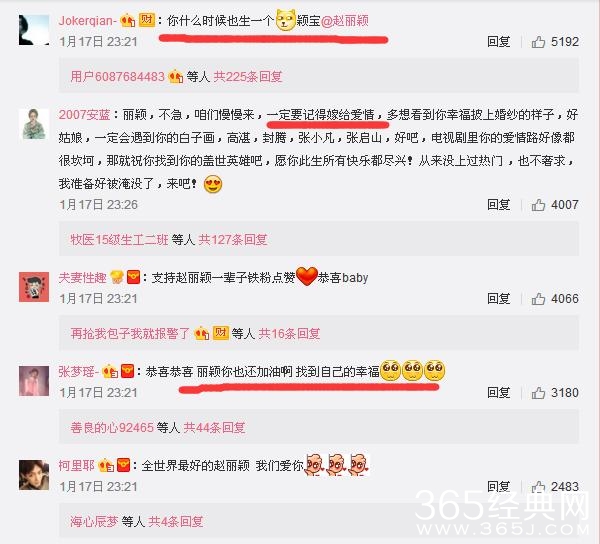Reply to Jokerqian's comment via 回复
This screenshot has height=544, width=600.
(x=498, y=42)
